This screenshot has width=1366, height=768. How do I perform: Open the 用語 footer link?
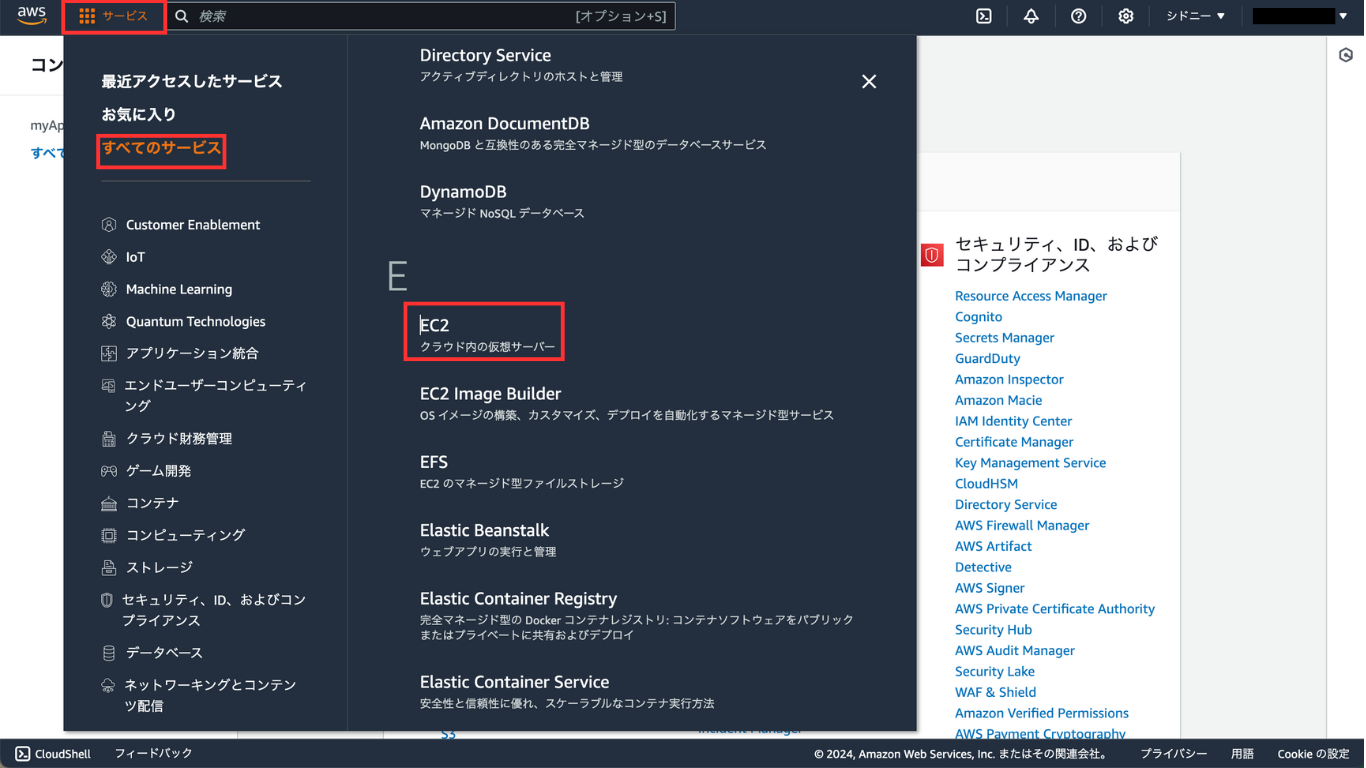click(1242, 754)
